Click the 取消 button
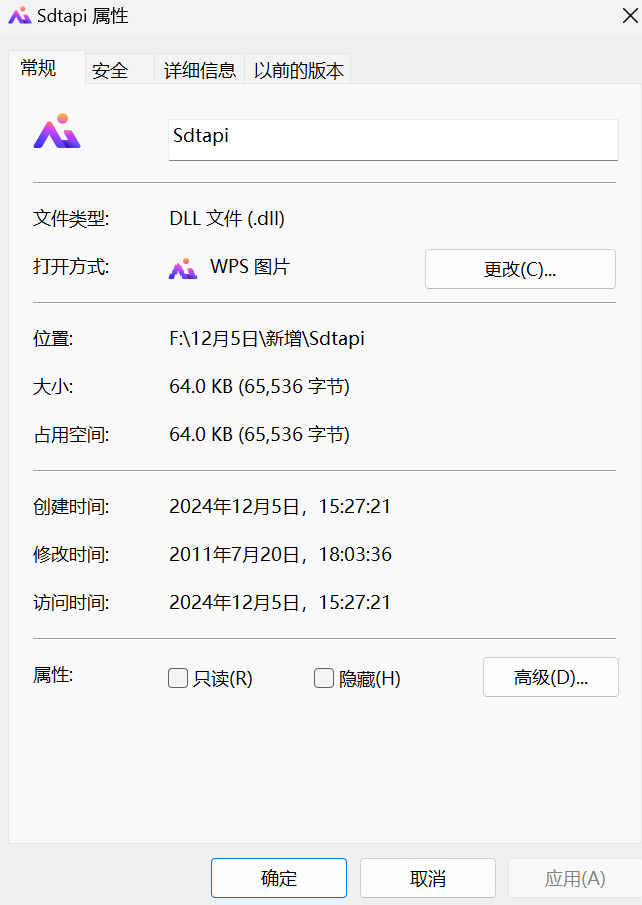The width and height of the screenshot is (642, 905). pyautogui.click(x=428, y=878)
